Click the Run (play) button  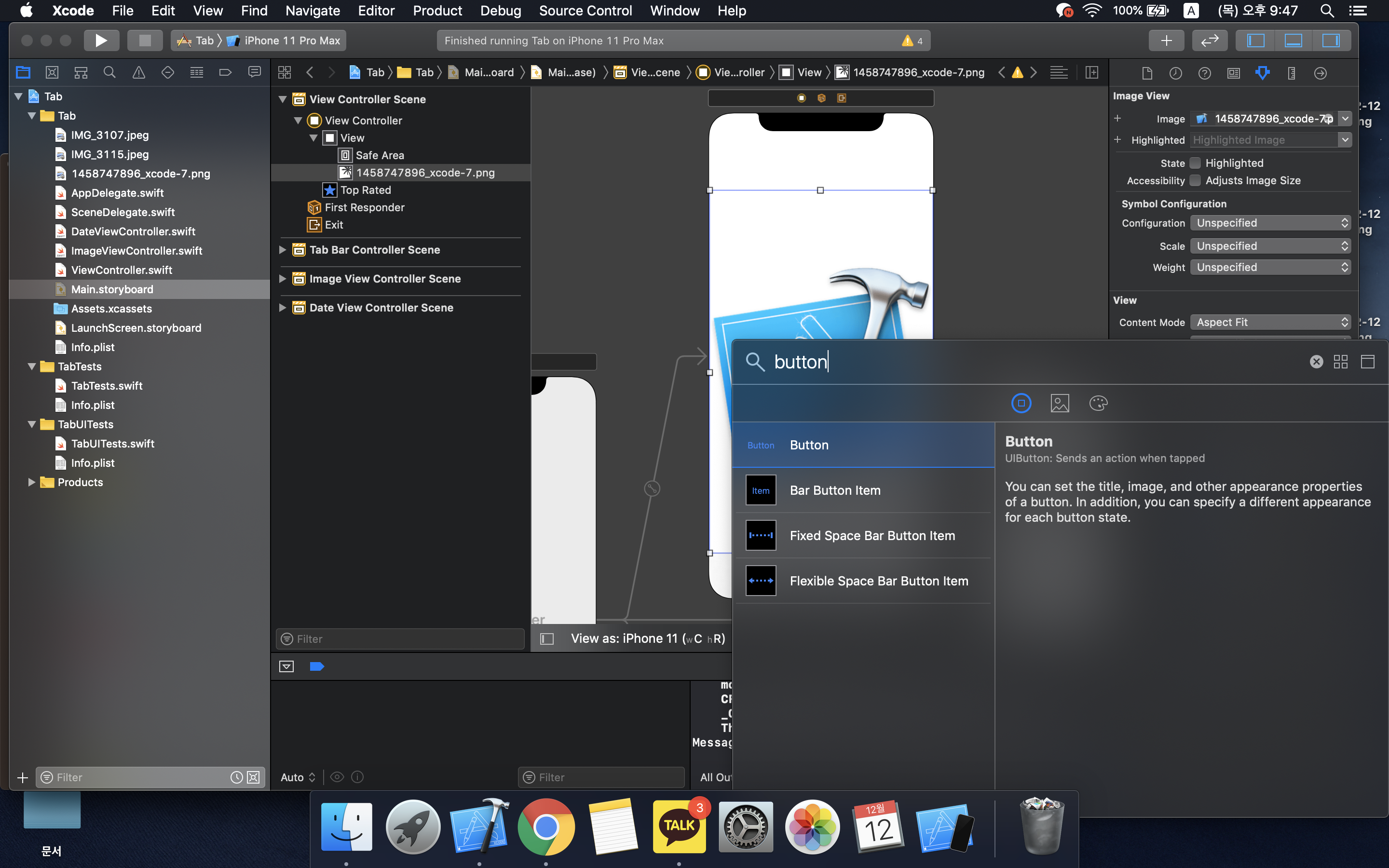coord(101,40)
